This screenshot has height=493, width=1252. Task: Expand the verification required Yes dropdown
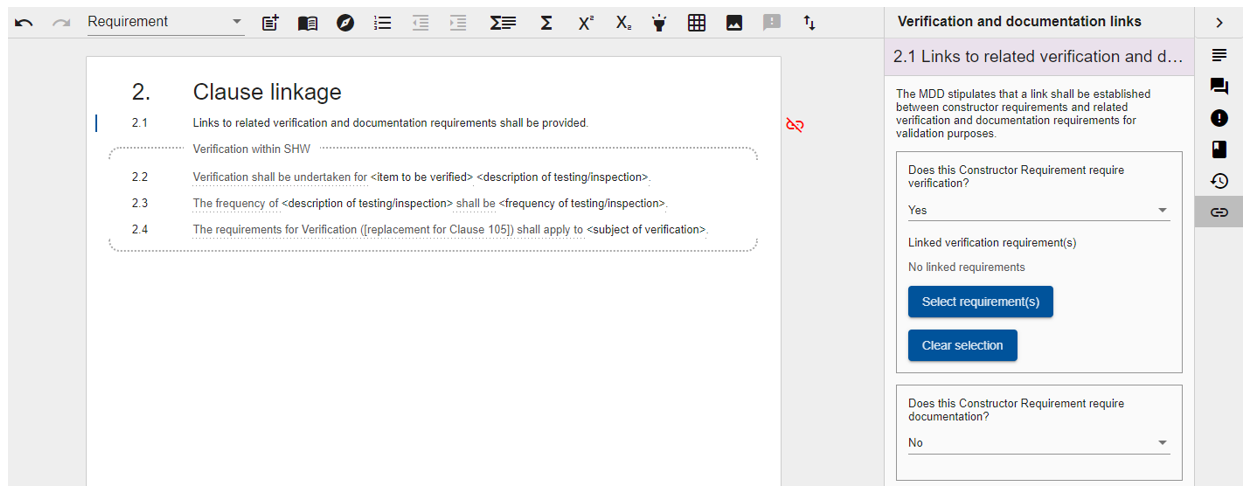(x=1038, y=210)
